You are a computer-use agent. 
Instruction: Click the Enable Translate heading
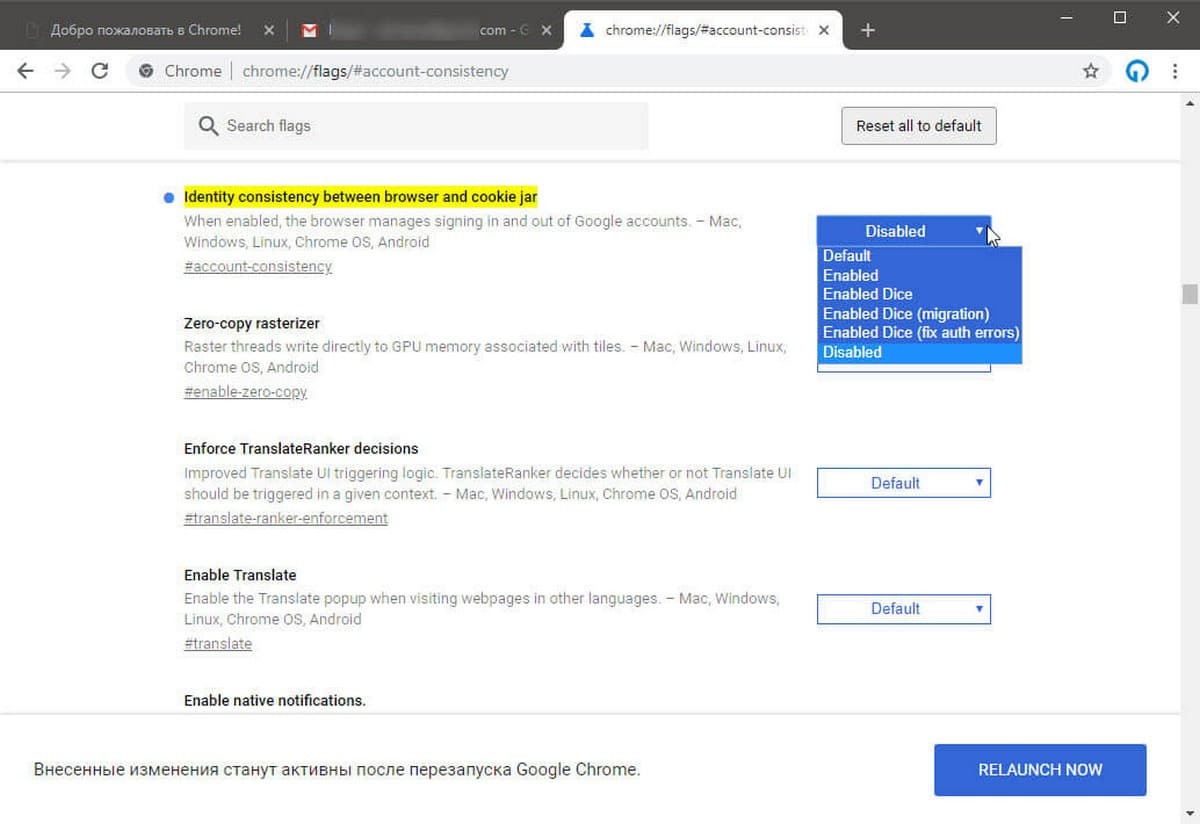[x=240, y=575]
